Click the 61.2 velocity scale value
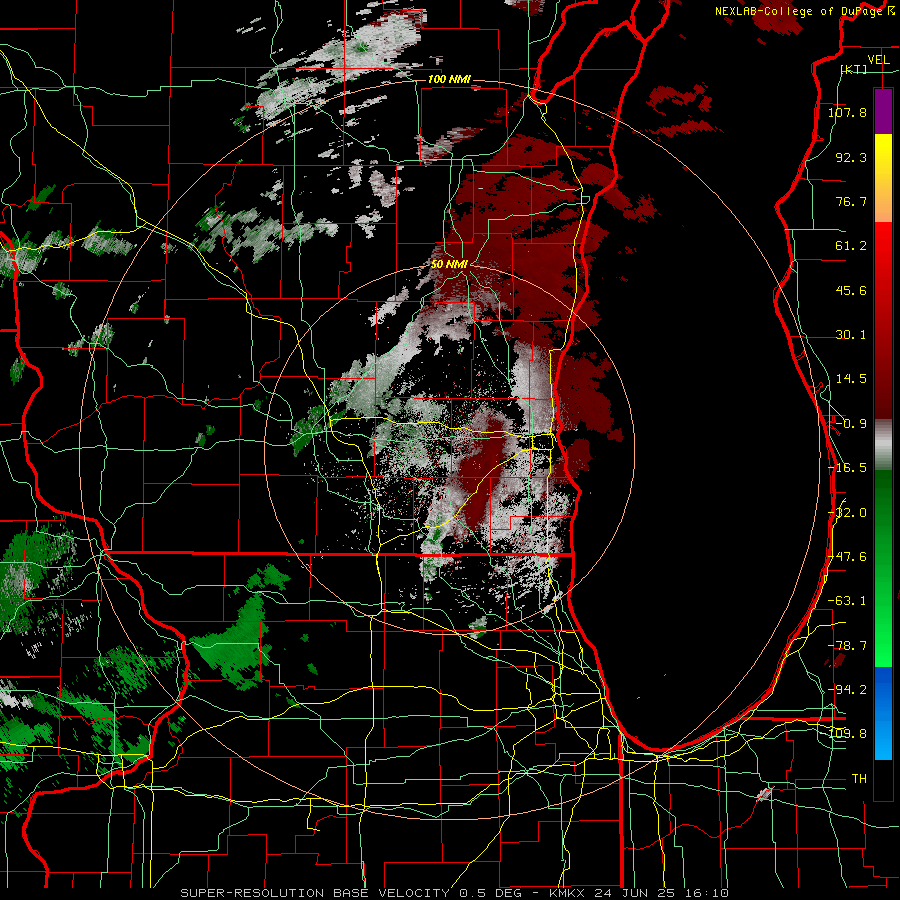The image size is (900, 900). [851, 246]
